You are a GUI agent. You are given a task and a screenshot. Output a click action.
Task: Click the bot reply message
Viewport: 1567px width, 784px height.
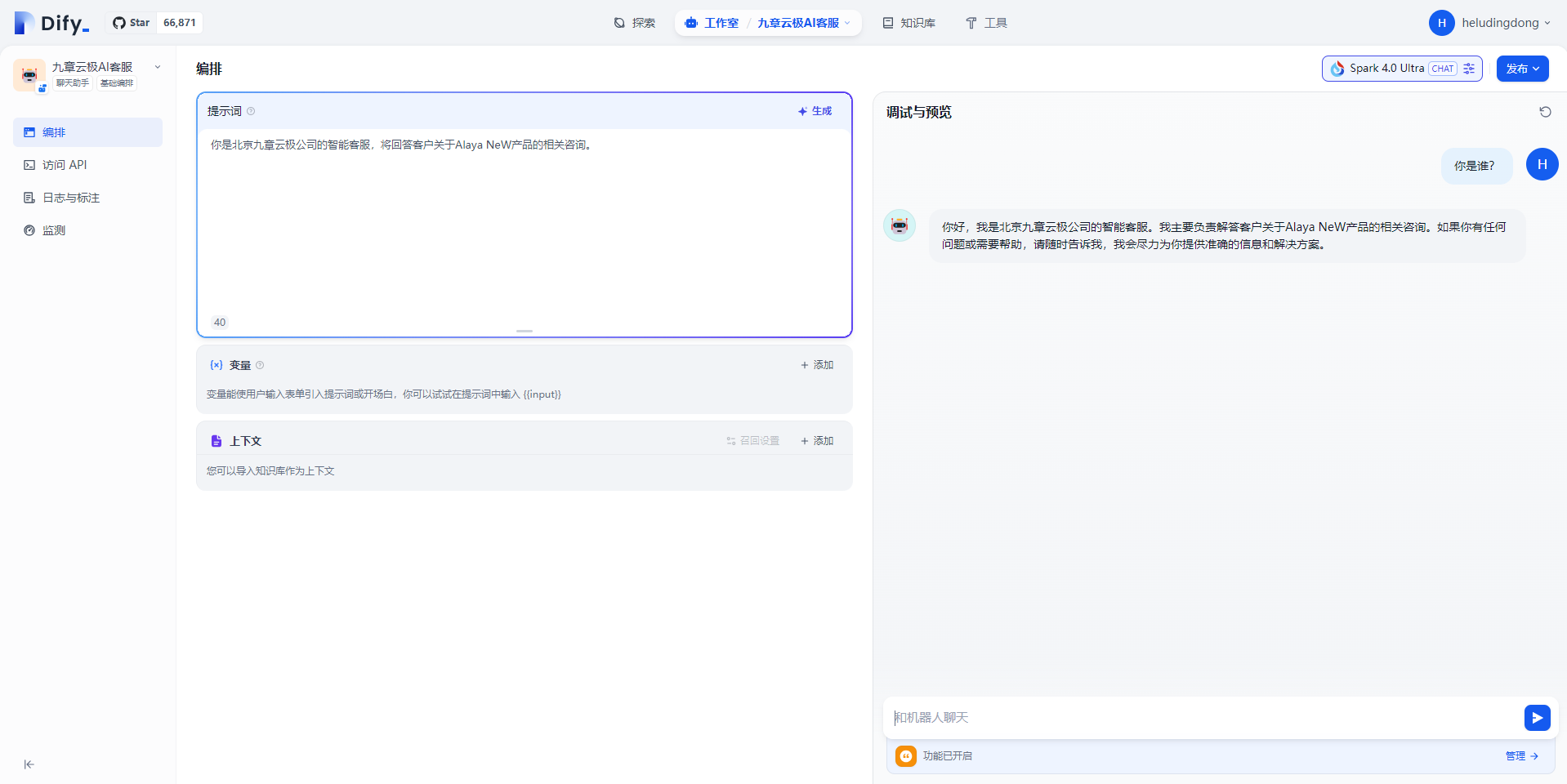(1226, 236)
